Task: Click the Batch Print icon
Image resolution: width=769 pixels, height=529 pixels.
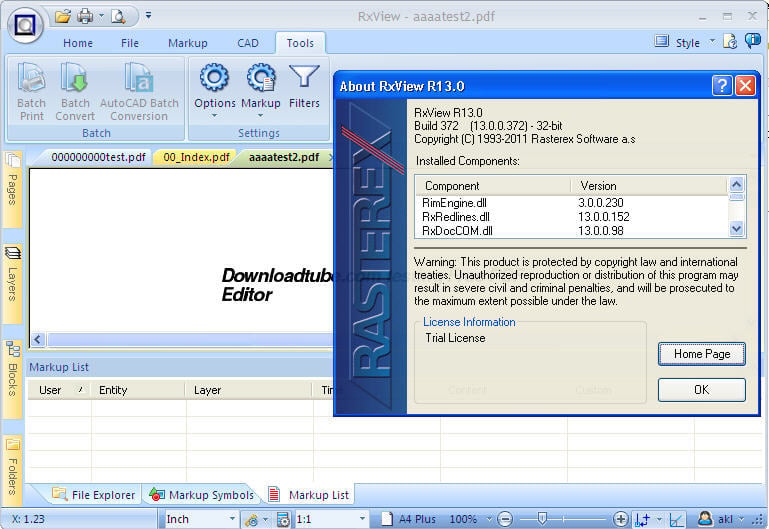Action: tap(31, 78)
